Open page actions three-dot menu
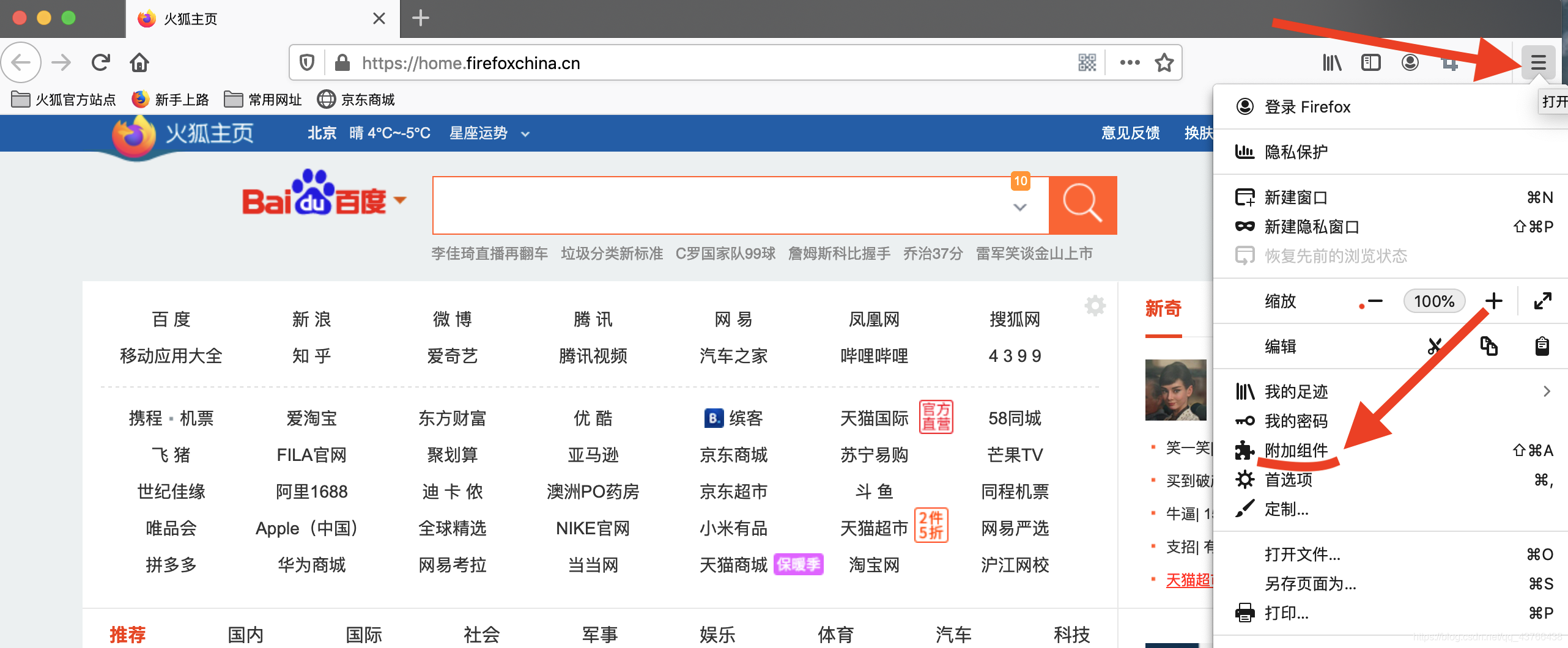1568x648 pixels. point(1130,62)
